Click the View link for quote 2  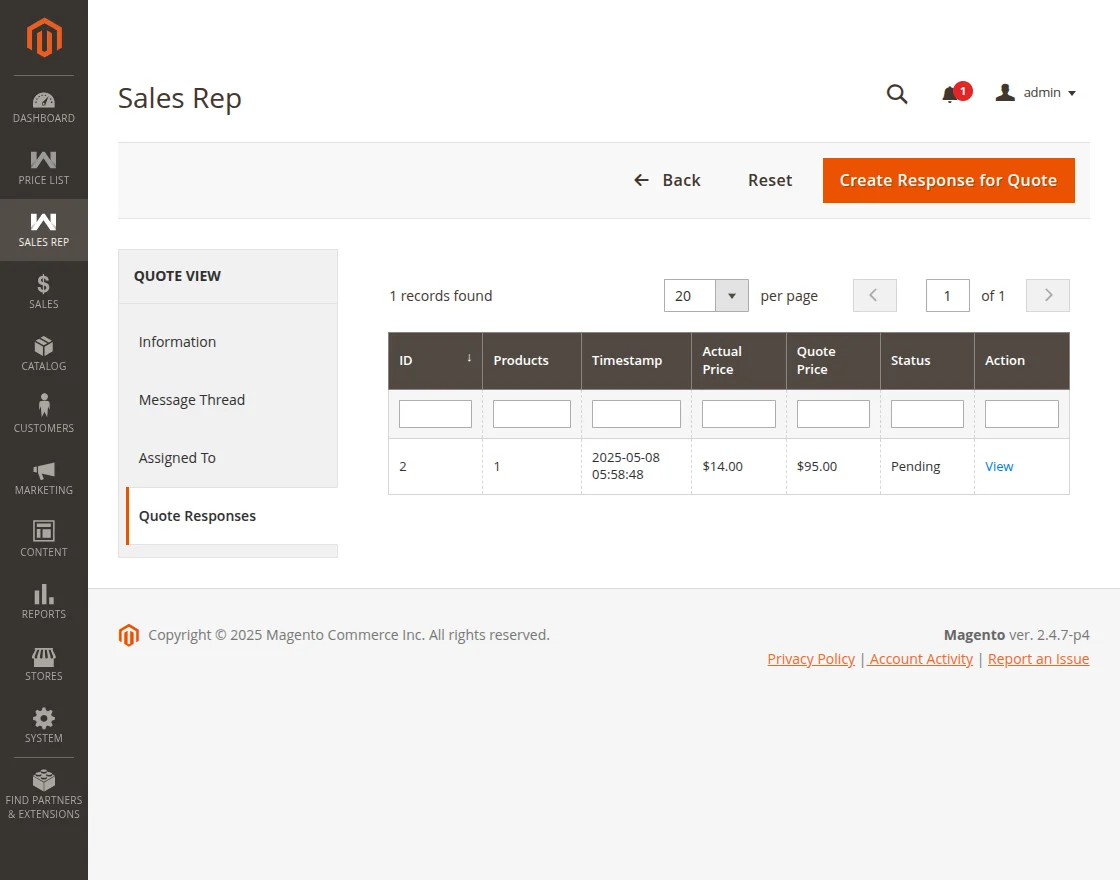(999, 467)
